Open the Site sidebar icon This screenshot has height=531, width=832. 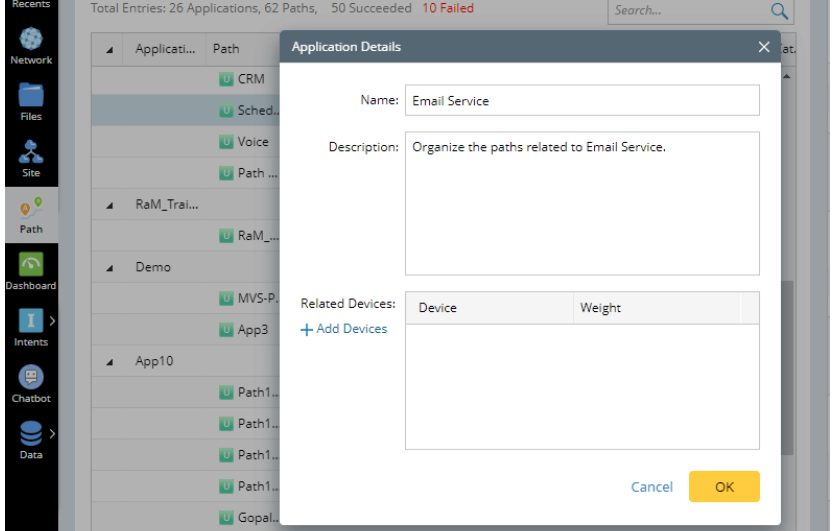(x=31, y=156)
